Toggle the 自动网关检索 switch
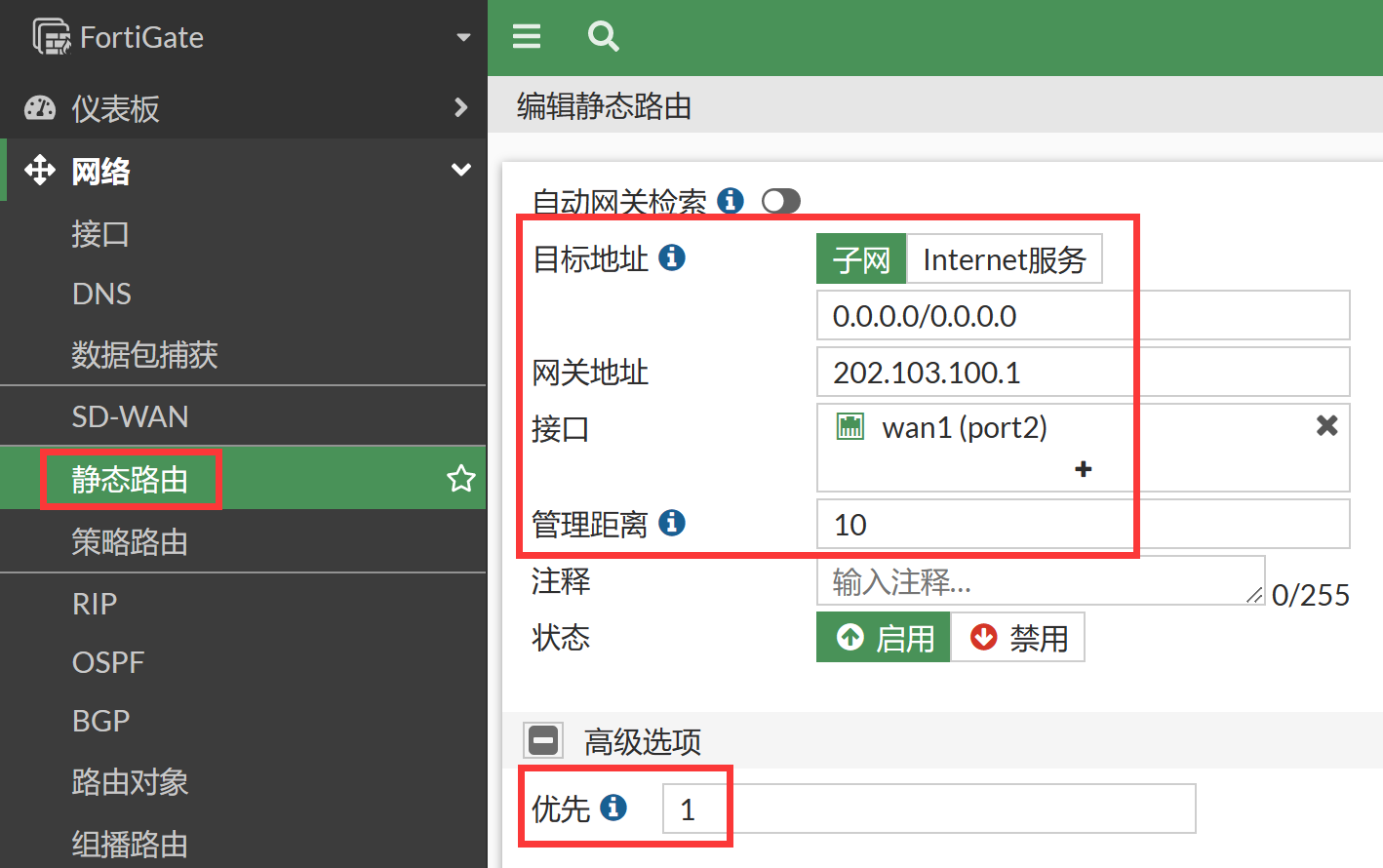This screenshot has height=868, width=1383. pos(781,201)
